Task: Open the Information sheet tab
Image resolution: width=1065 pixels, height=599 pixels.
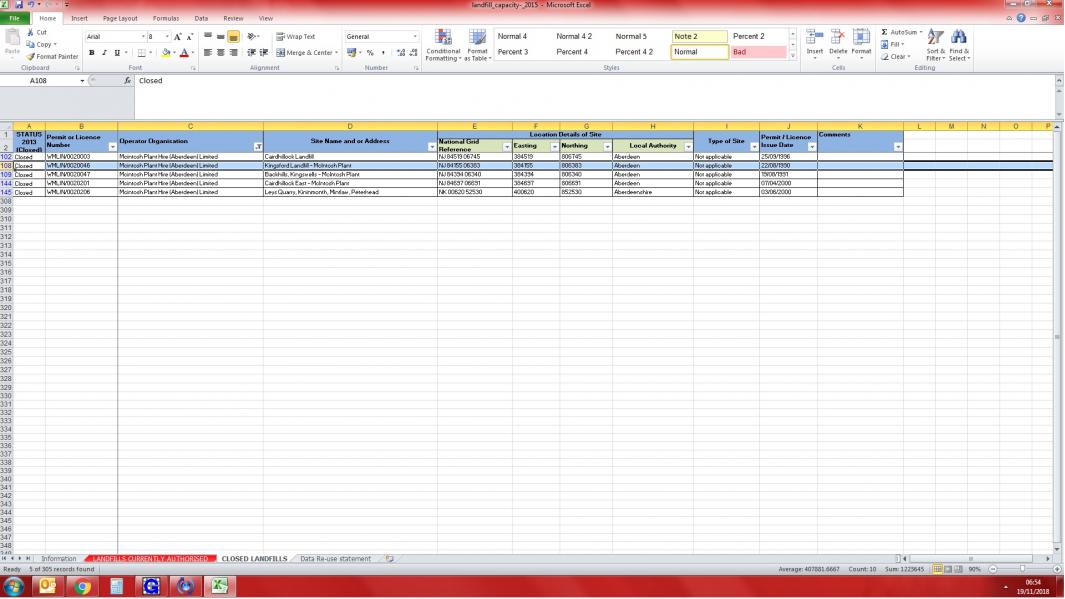Action: 59,559
